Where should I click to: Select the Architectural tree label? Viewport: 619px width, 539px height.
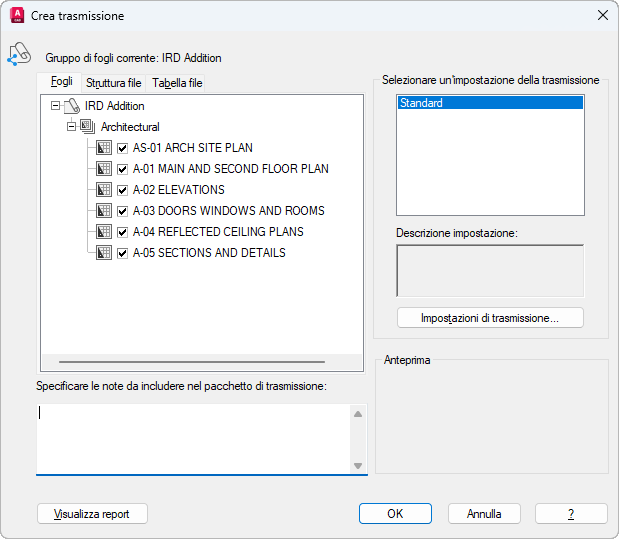[130, 127]
